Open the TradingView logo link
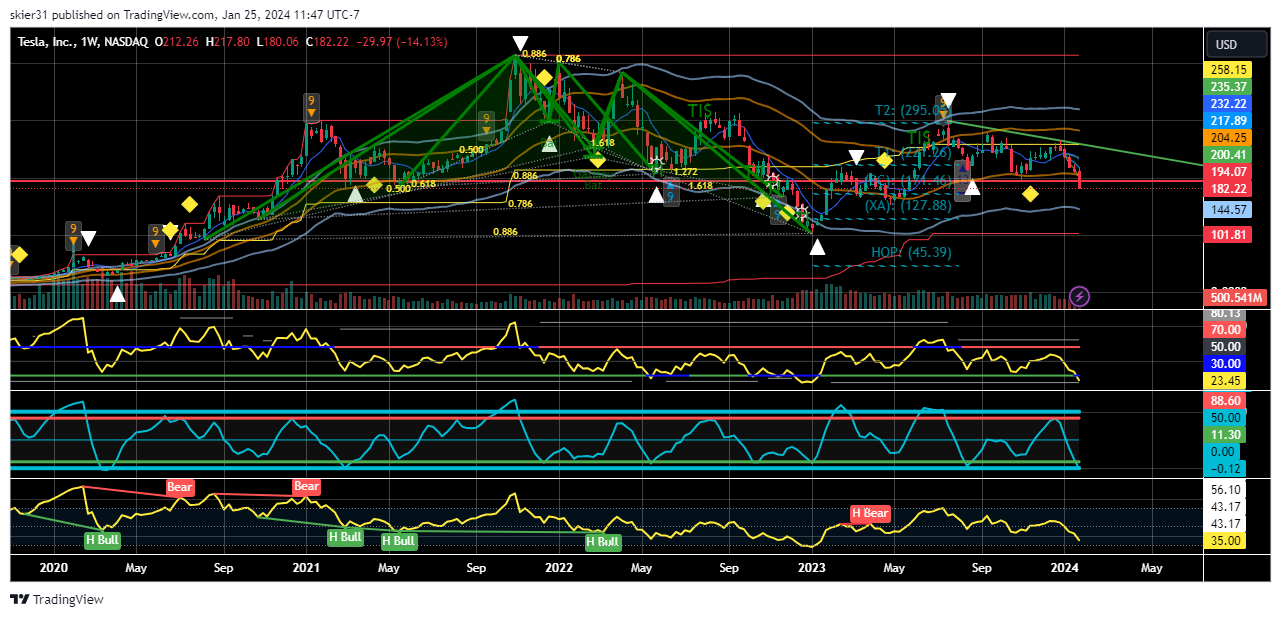This screenshot has height=617, width=1281. 57,599
